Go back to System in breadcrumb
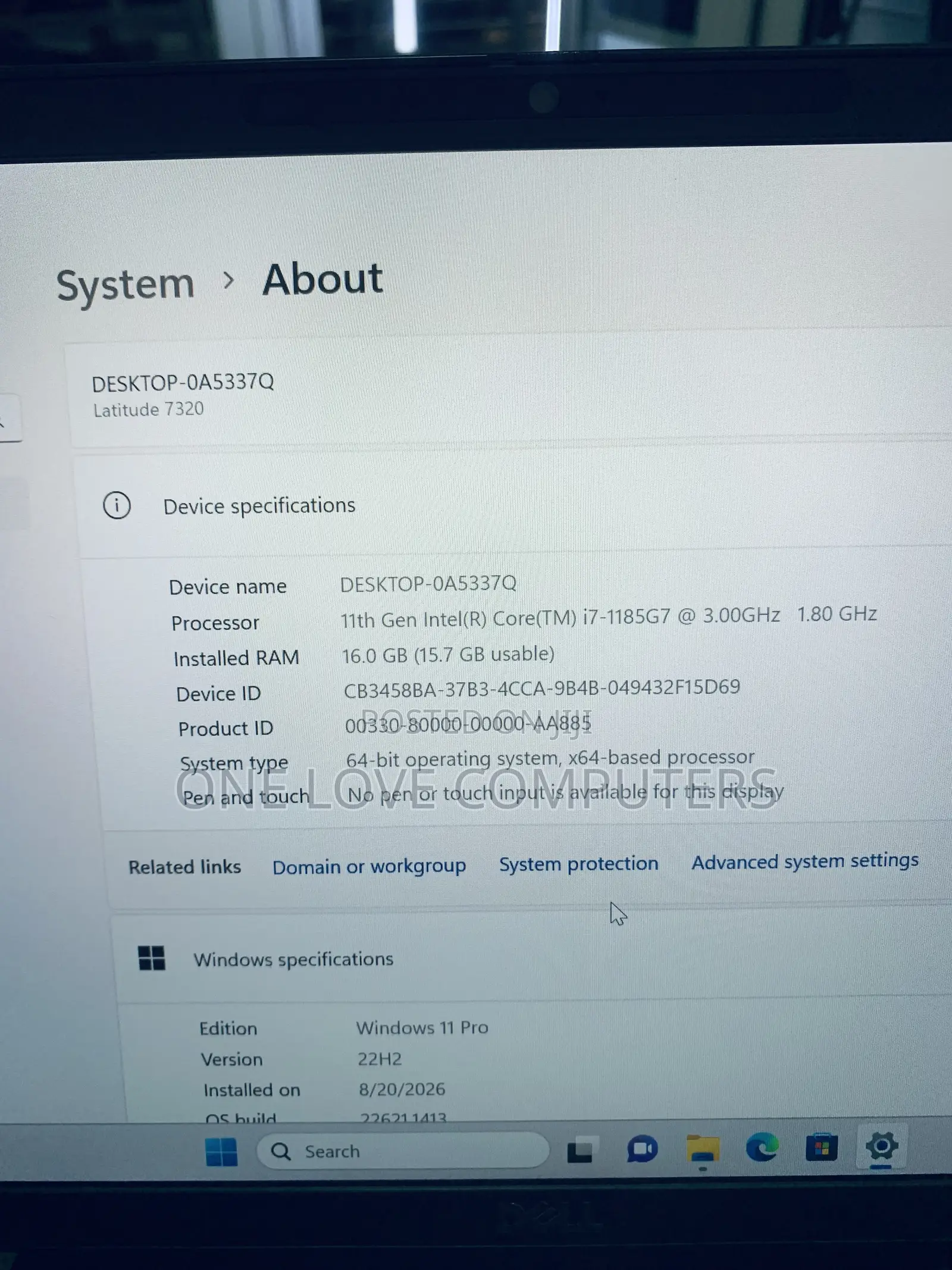This screenshot has height=1270, width=952. [x=126, y=285]
